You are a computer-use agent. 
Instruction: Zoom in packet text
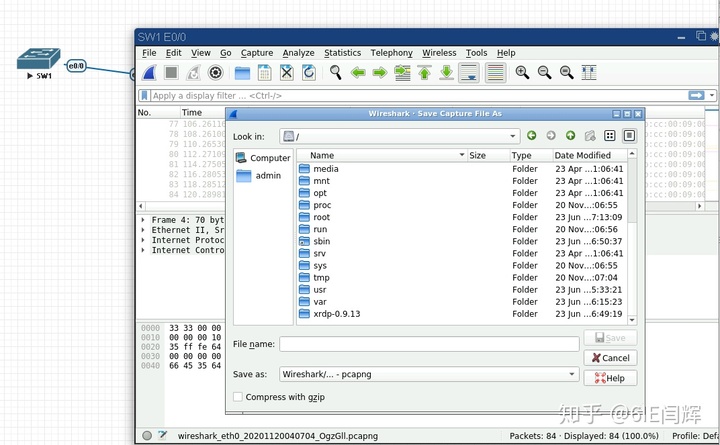(522, 73)
